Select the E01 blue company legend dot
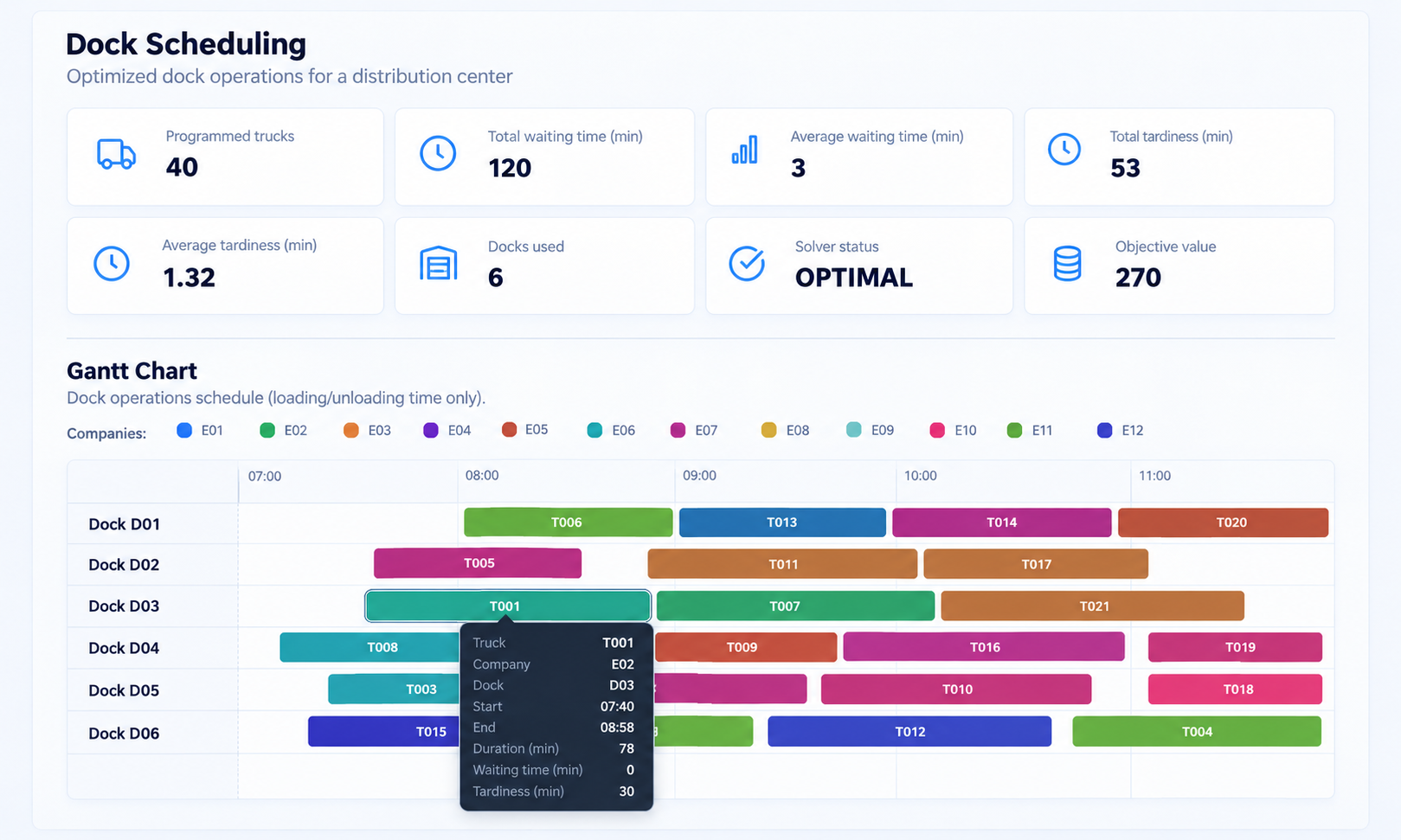This screenshot has width=1401, height=840. coord(184,430)
